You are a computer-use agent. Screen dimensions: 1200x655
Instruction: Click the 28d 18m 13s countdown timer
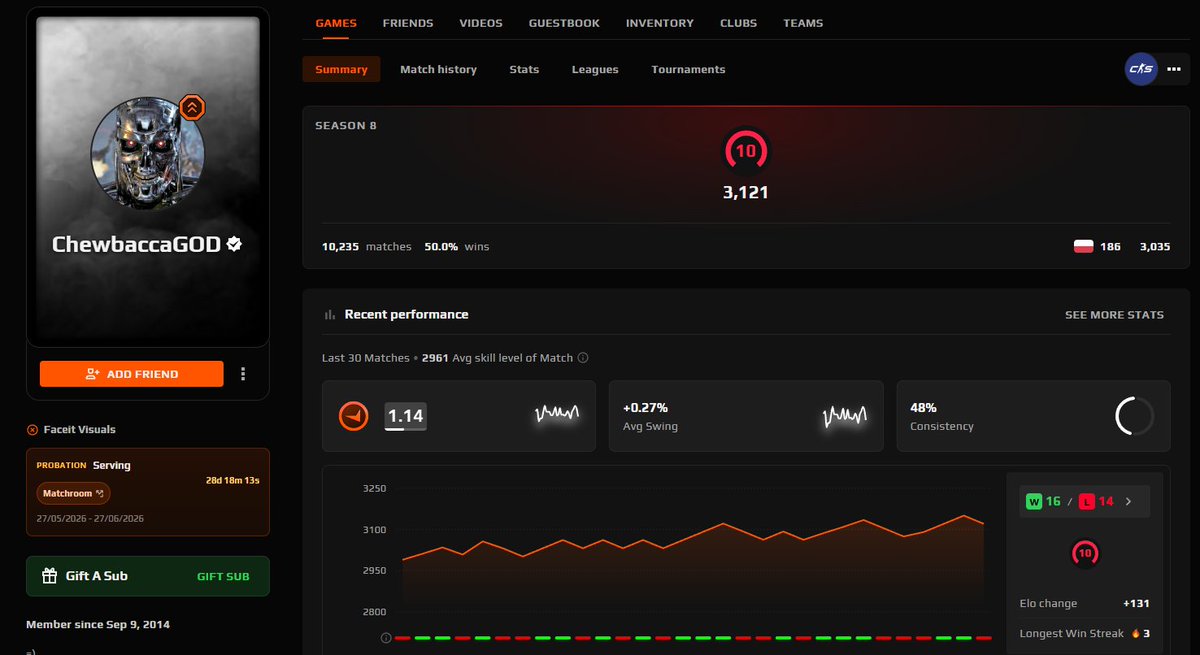231,480
